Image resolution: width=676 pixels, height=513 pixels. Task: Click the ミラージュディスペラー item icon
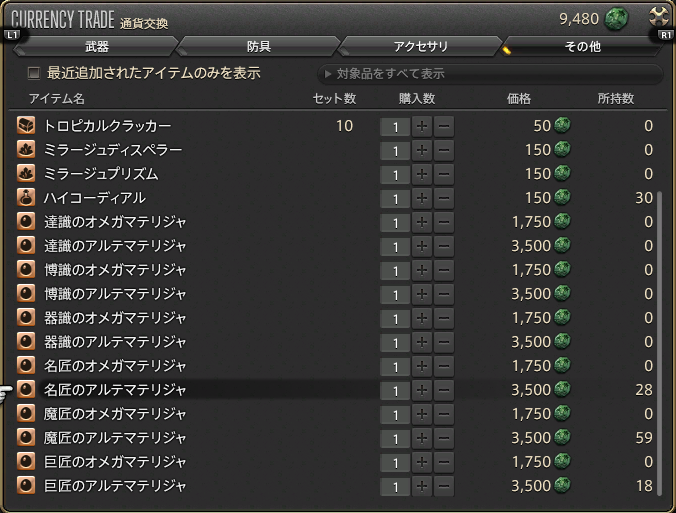click(26, 150)
